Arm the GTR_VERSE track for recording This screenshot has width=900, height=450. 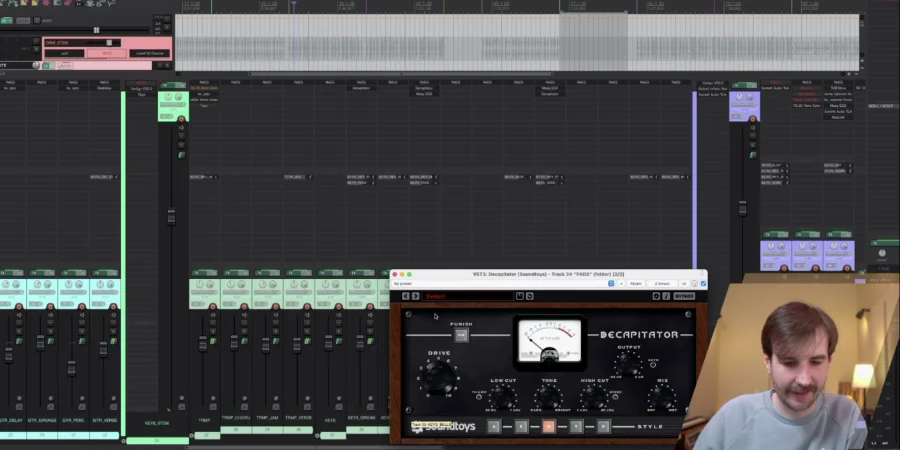coord(112,307)
